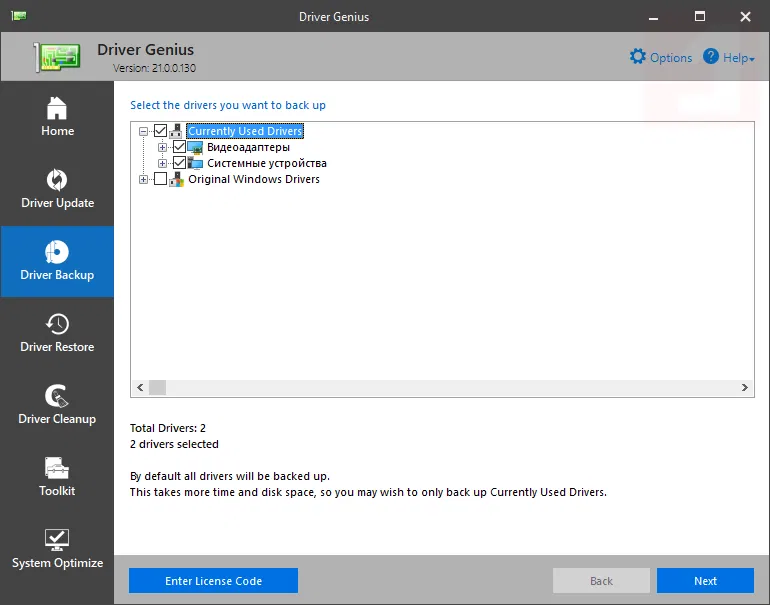
Task: Click the Enter License Code button
Action: coord(213,581)
